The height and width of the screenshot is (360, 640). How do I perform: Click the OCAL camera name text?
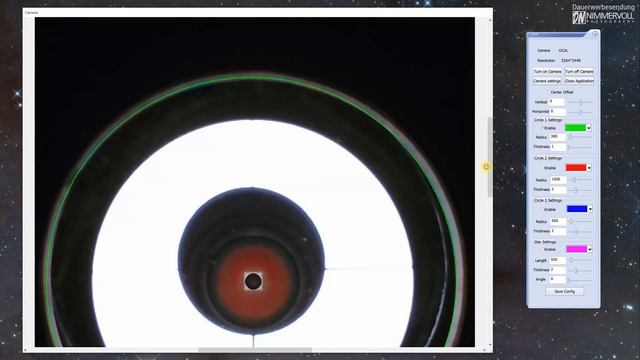tap(563, 51)
